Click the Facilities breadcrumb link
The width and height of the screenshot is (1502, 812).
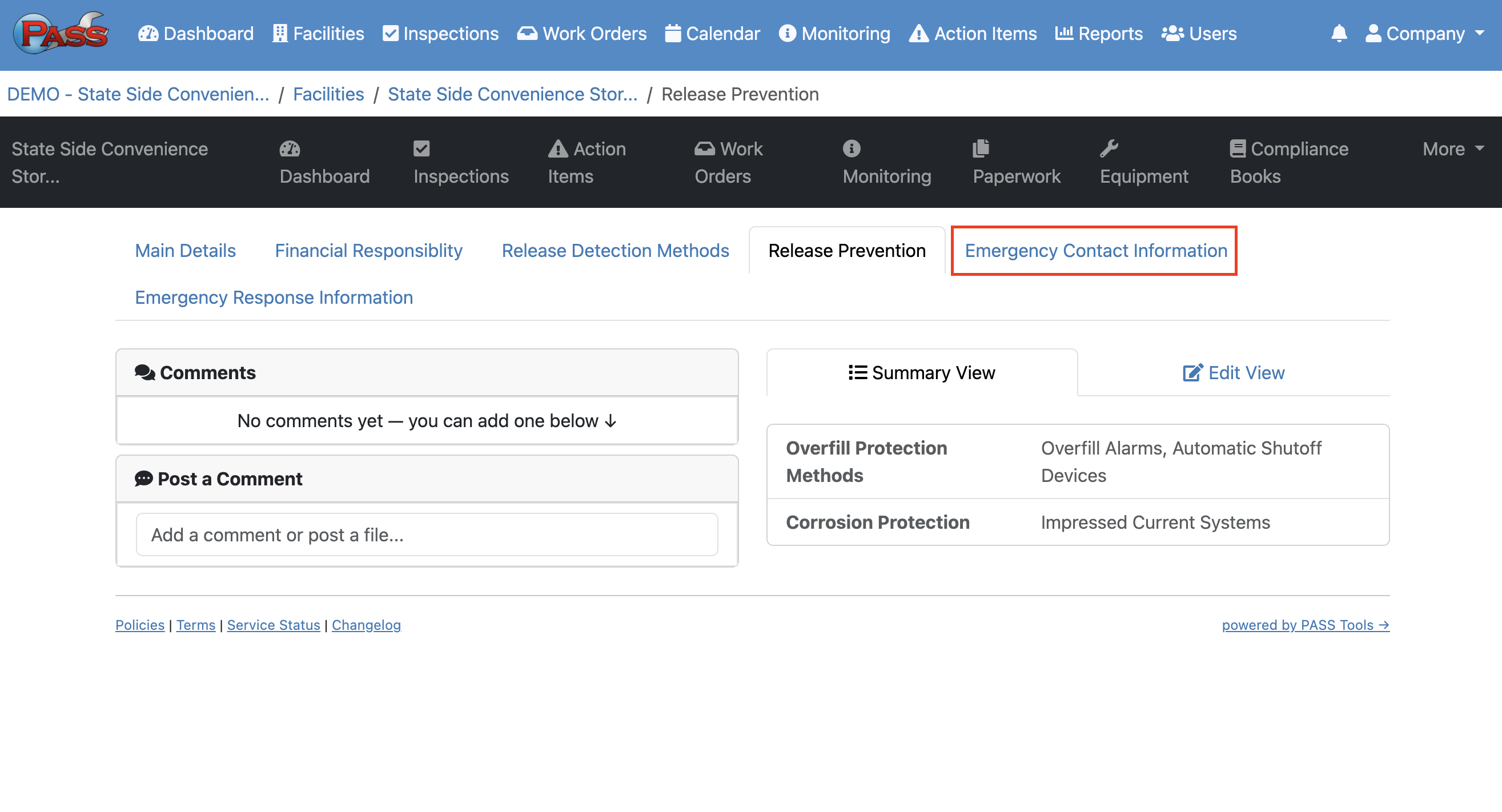[x=328, y=94]
